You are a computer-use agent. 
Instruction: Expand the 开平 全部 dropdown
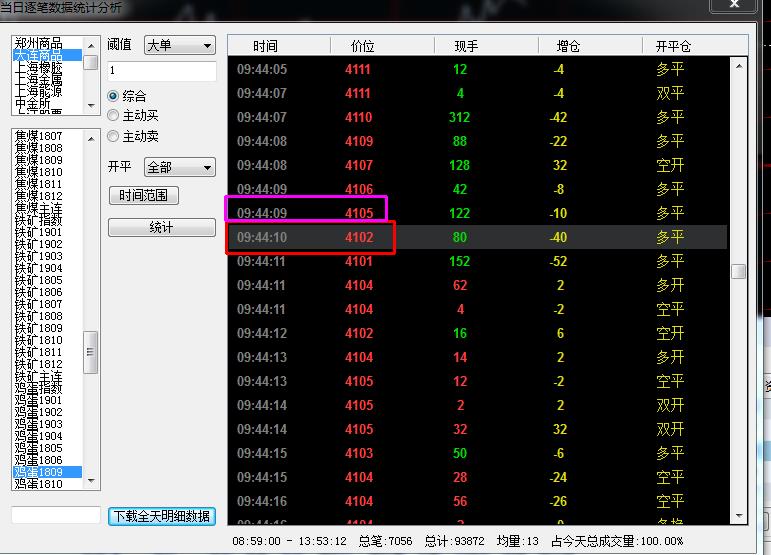pos(180,167)
